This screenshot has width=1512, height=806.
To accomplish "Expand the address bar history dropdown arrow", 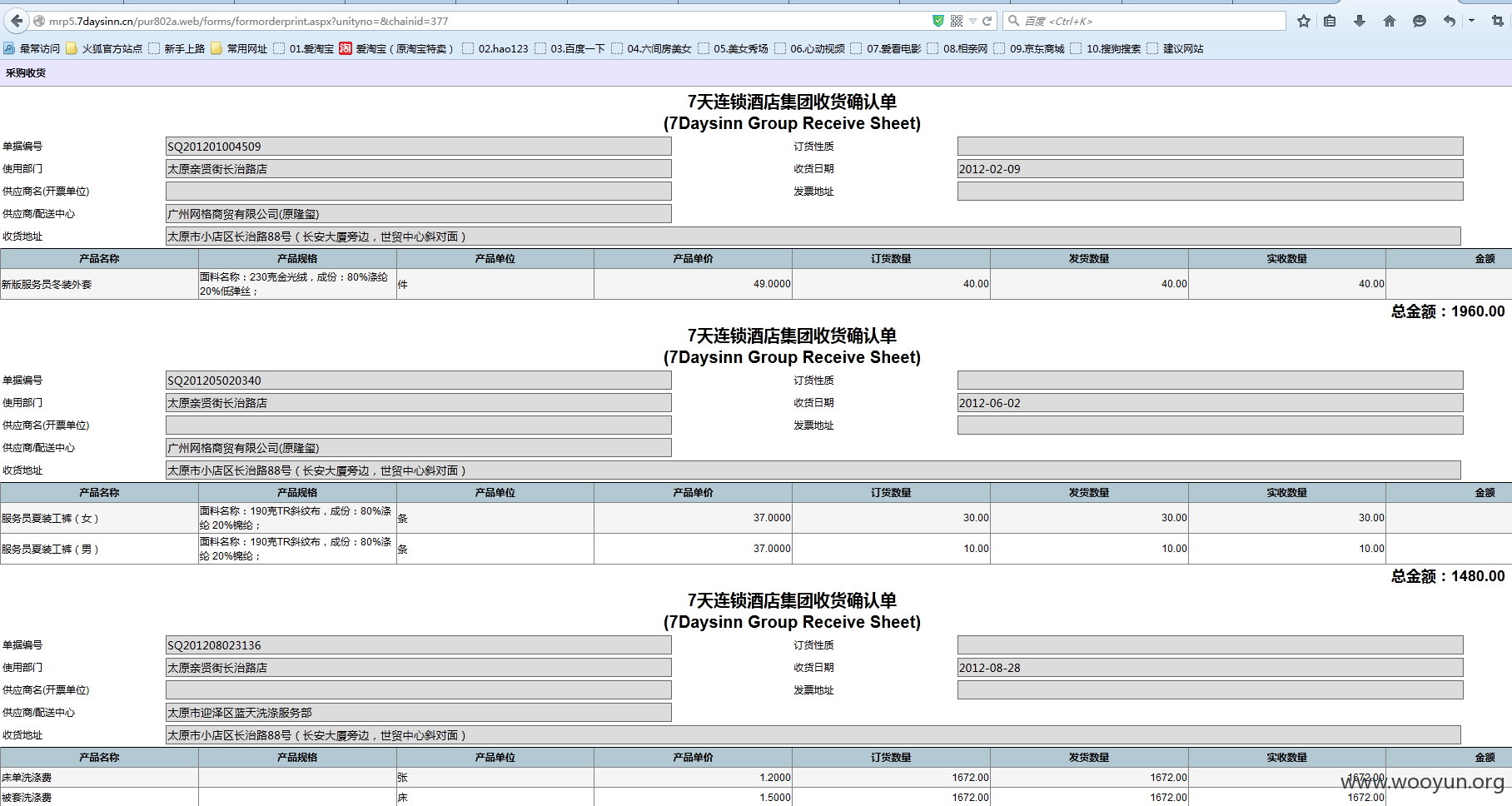I will click(972, 21).
